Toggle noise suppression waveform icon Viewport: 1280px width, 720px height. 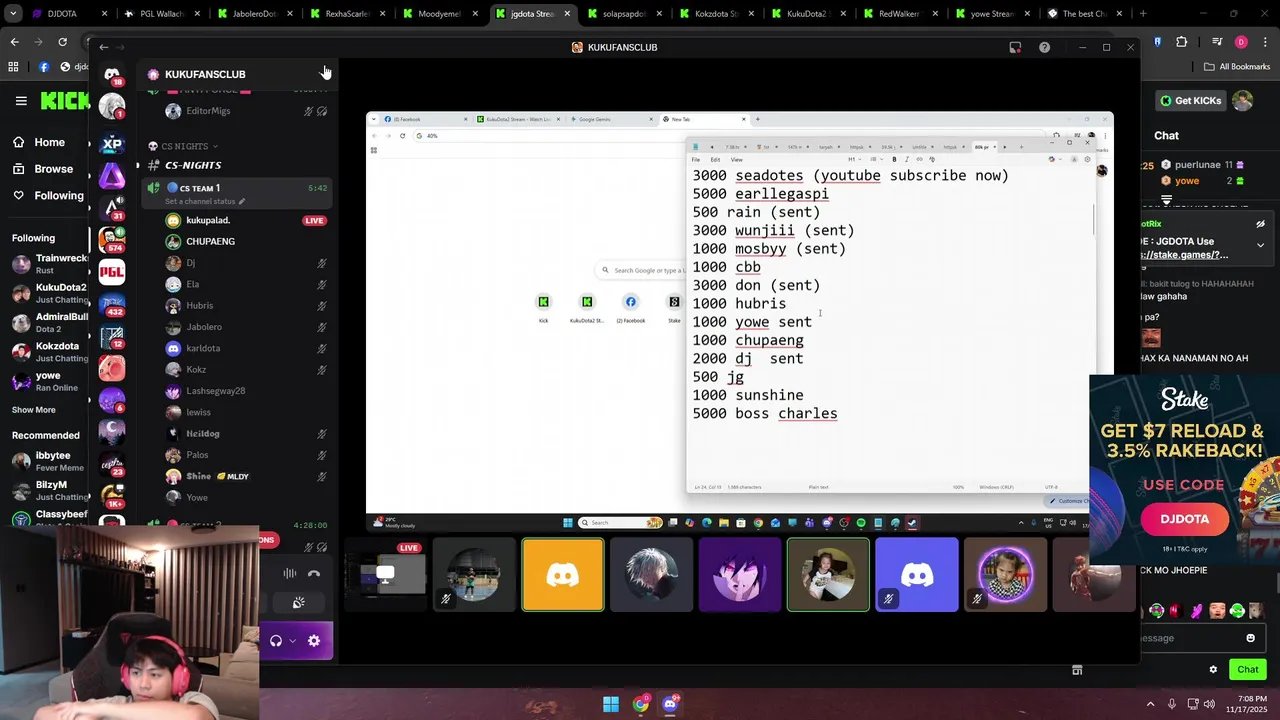pyautogui.click(x=290, y=573)
